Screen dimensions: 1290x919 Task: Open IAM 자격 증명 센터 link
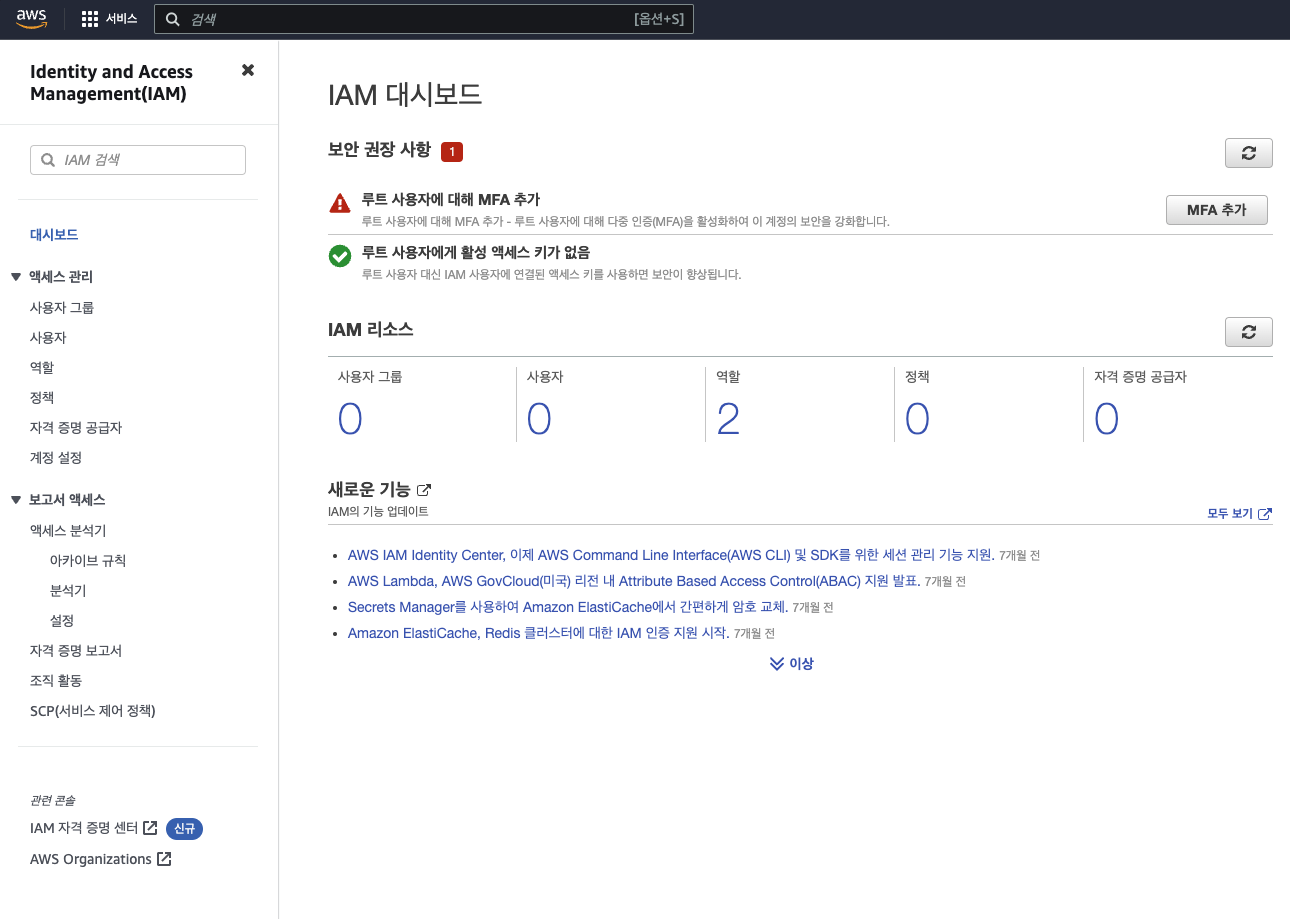84,828
